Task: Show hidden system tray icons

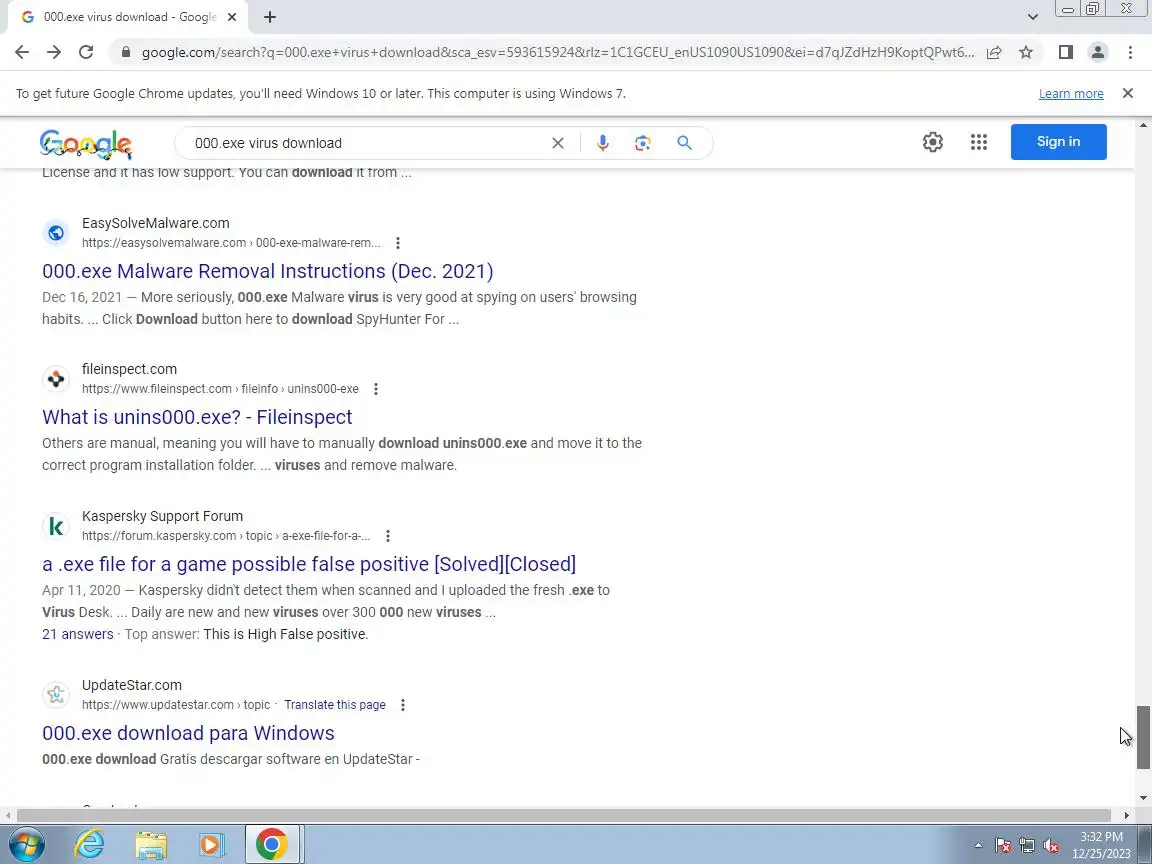Action: [x=978, y=846]
